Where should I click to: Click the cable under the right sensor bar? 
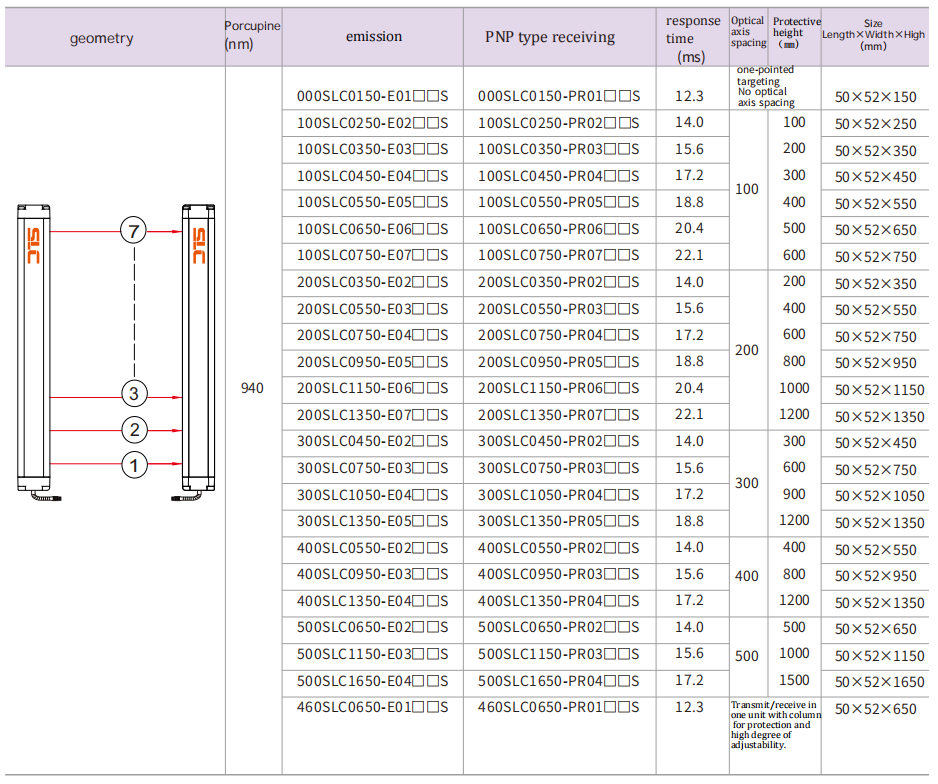190,497
